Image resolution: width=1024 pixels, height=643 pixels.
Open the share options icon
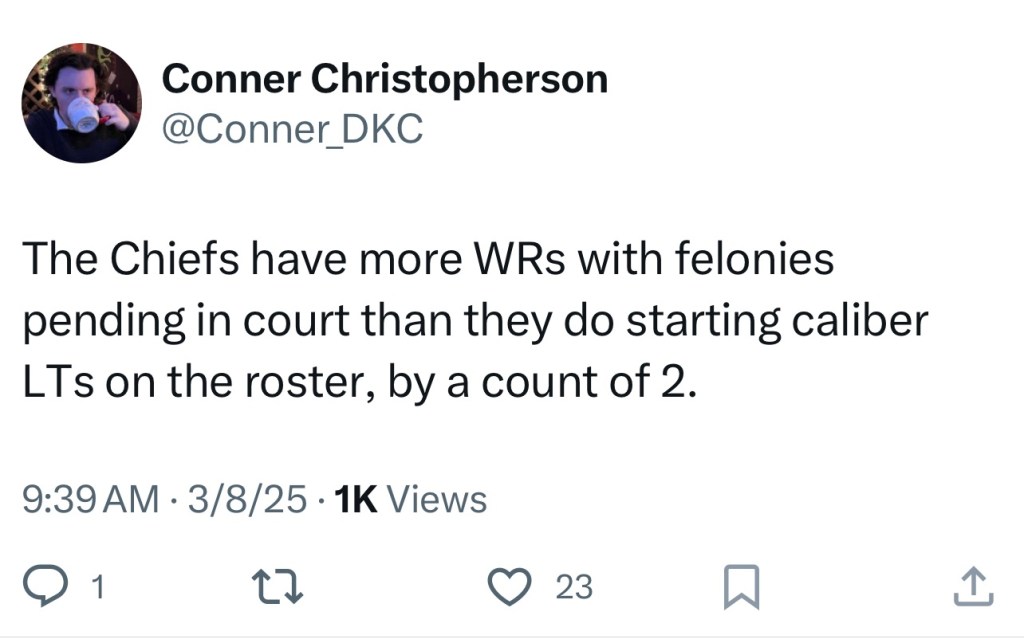(972, 586)
